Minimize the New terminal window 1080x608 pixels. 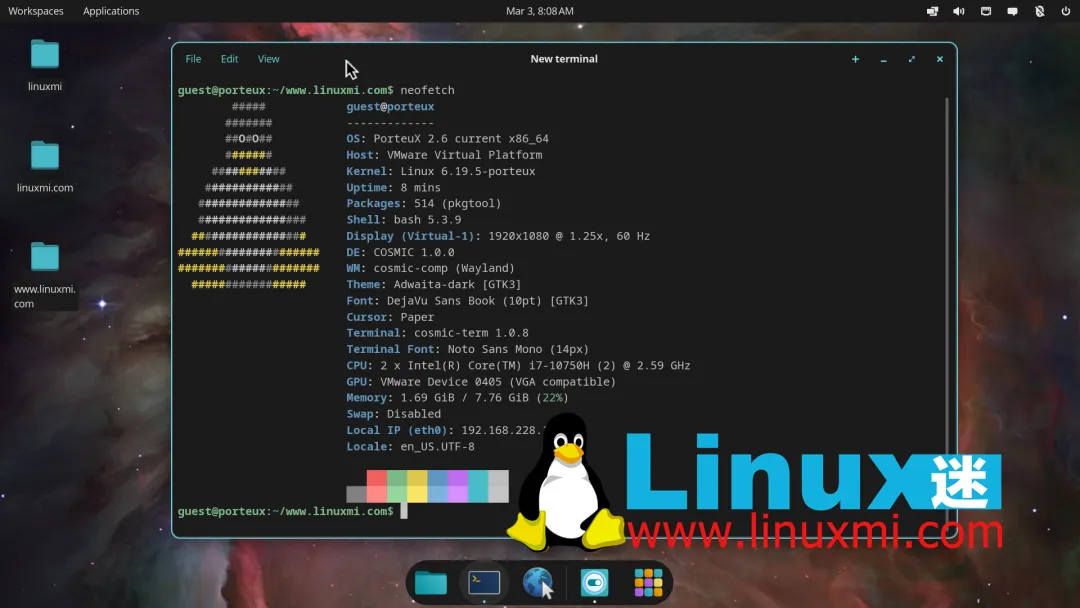(x=884, y=59)
